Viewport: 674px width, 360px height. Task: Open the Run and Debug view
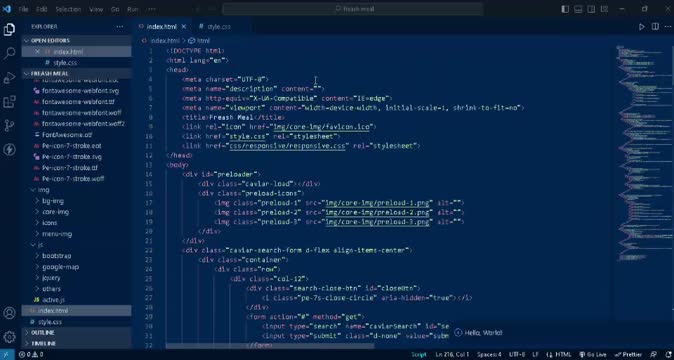click(9, 78)
